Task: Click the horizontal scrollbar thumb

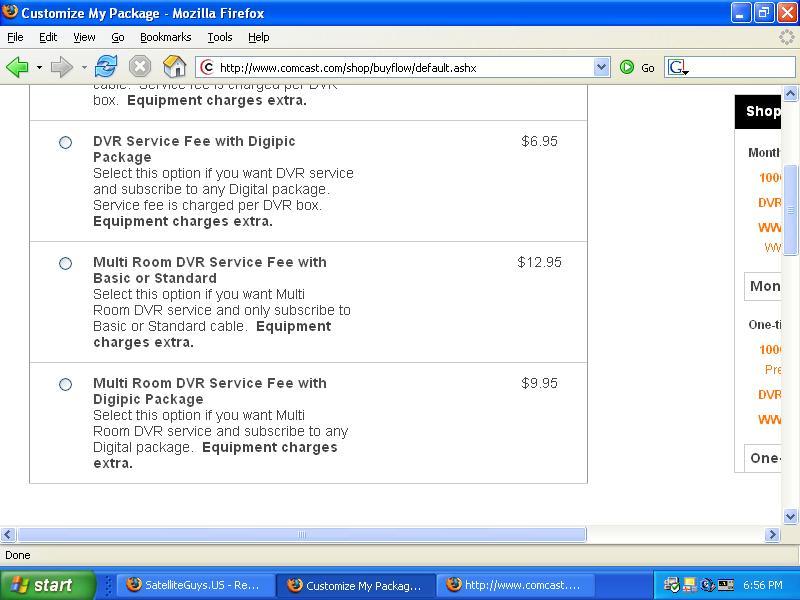Action: point(302,534)
